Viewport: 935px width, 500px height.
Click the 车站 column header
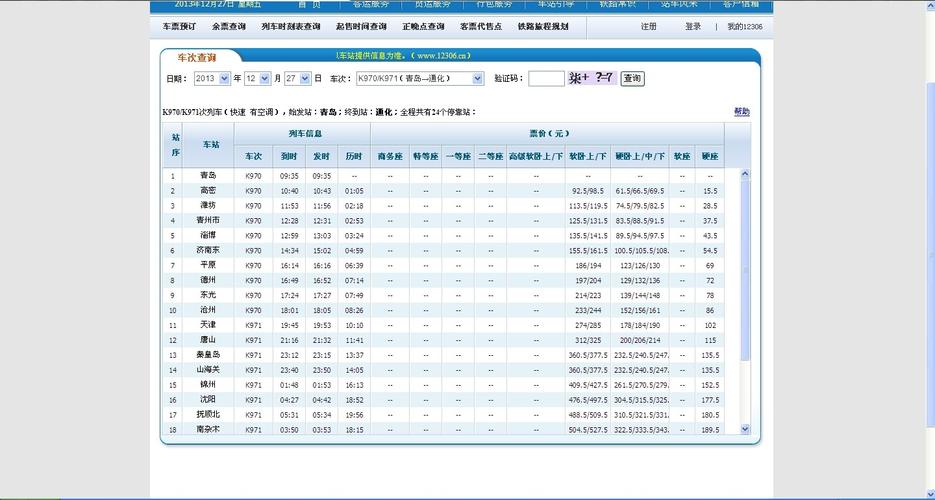pos(208,145)
